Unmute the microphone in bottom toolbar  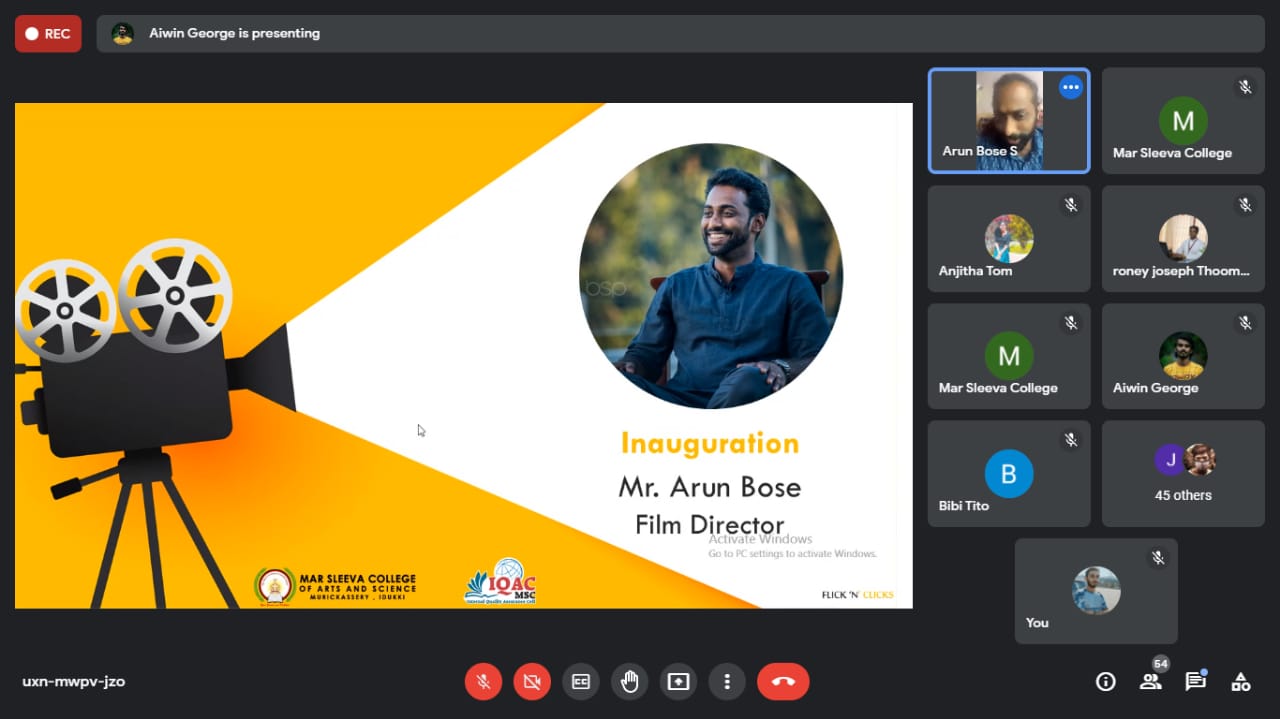pyautogui.click(x=483, y=682)
